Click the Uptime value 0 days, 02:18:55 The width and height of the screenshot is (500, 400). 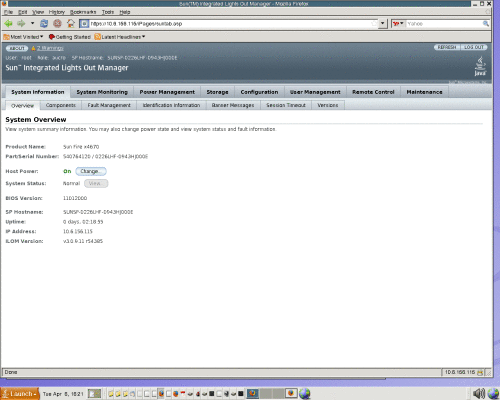83,222
